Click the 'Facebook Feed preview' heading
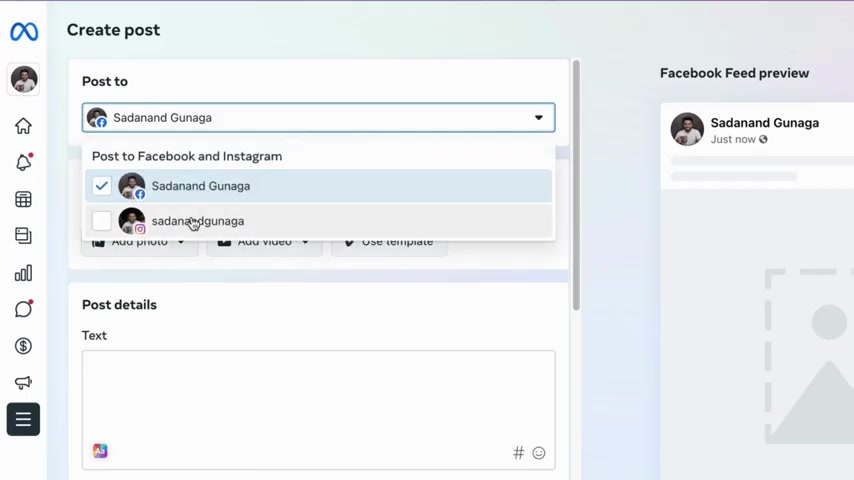 [734, 73]
